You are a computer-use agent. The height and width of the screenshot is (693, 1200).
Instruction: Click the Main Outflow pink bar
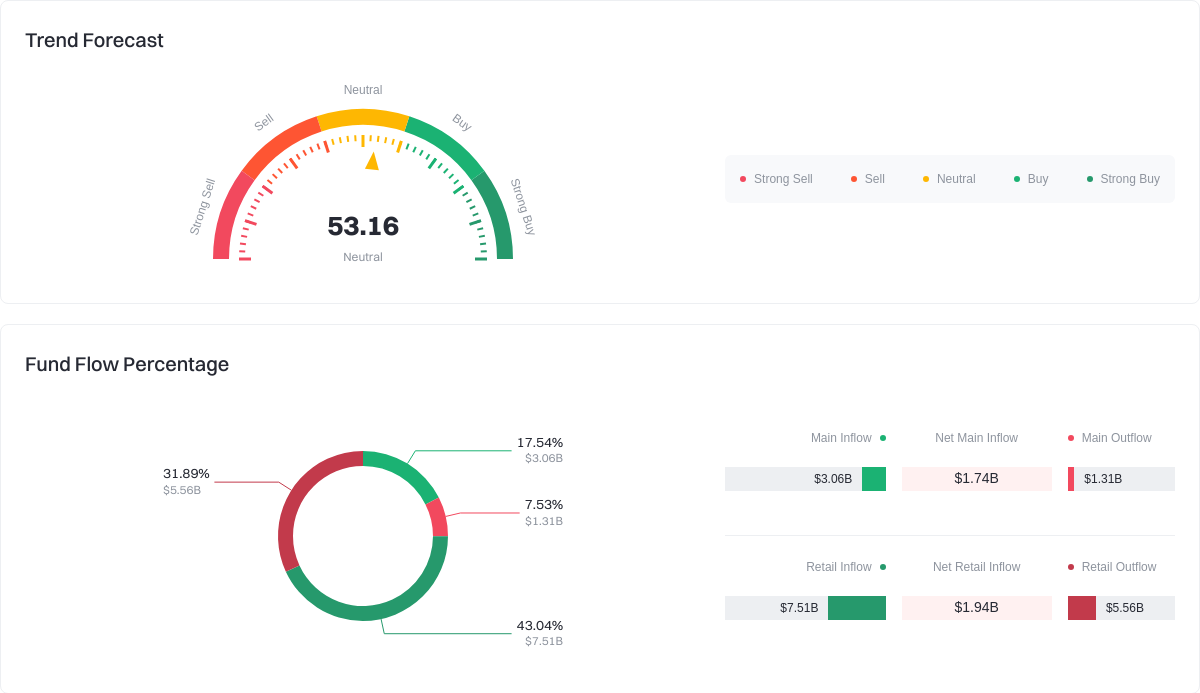(x=1071, y=479)
